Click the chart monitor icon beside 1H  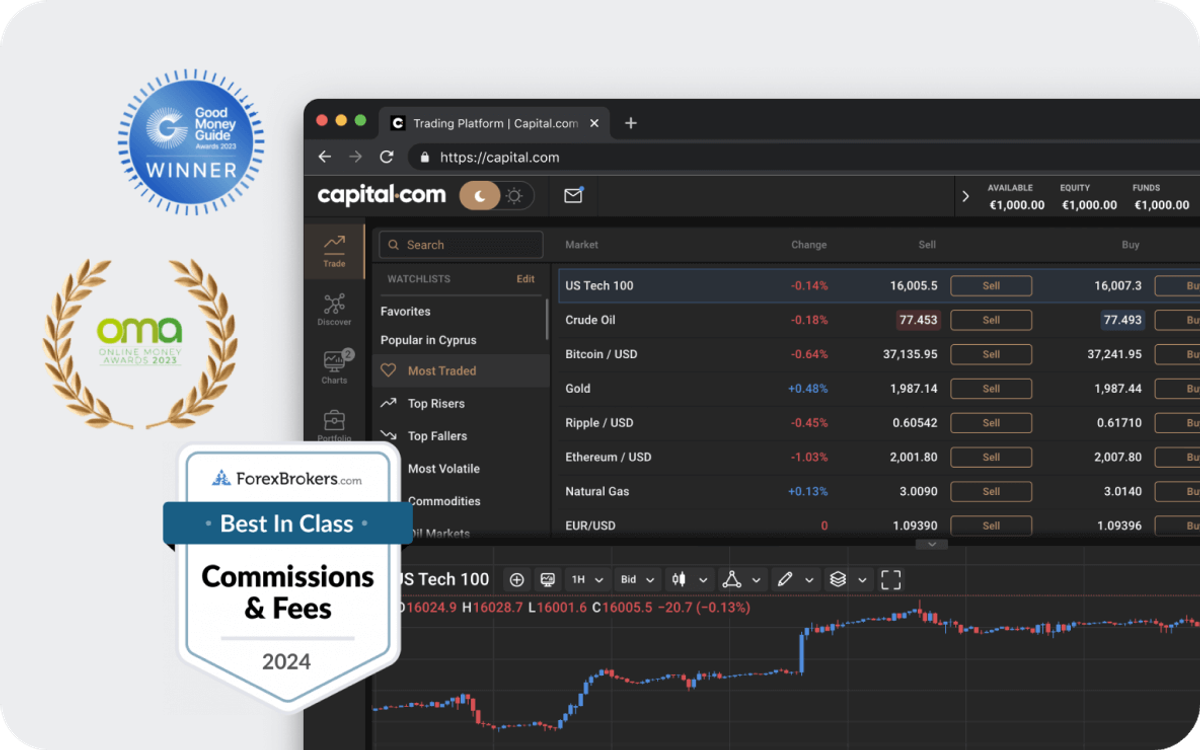coord(547,580)
